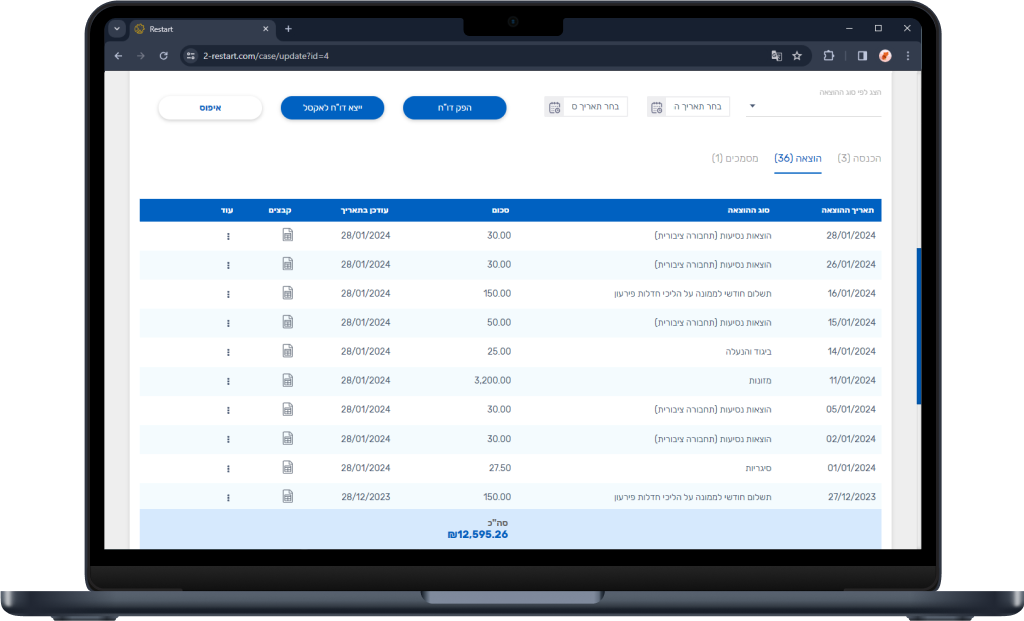Toggle the browser side panel icon
The height and width of the screenshot is (621, 1024).
point(862,56)
